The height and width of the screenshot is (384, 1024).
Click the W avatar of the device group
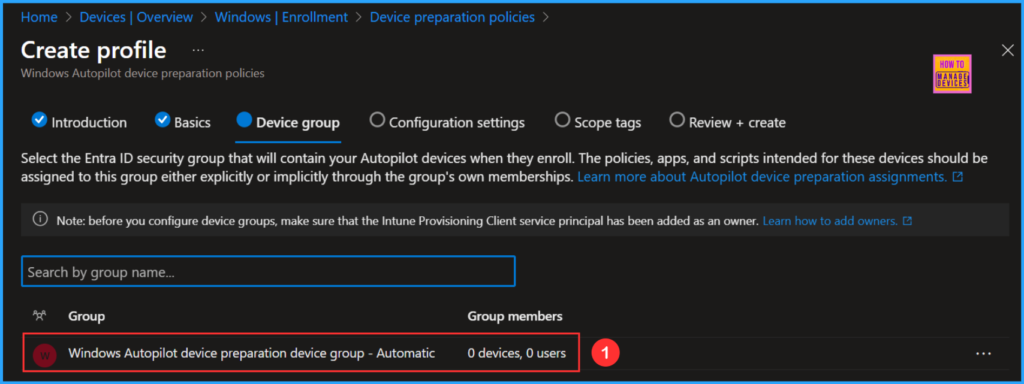tap(44, 355)
